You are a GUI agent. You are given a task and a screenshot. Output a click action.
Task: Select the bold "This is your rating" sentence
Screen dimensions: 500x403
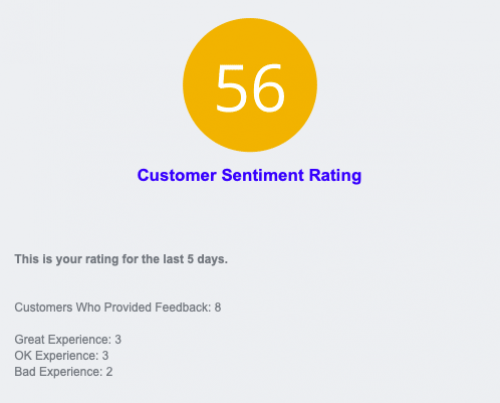coord(121,259)
